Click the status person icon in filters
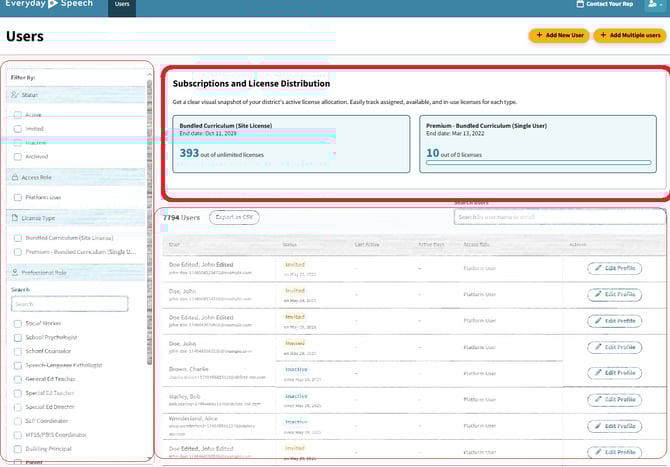This screenshot has height=467, width=670. (x=15, y=95)
